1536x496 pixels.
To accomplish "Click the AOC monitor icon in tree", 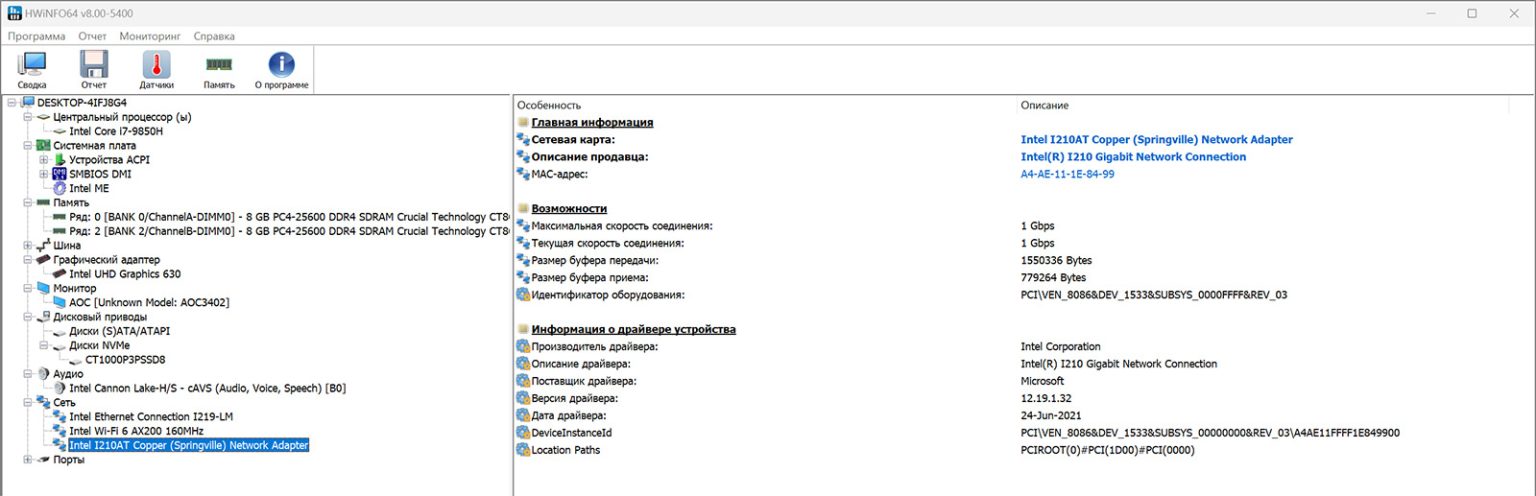I will coord(59,302).
